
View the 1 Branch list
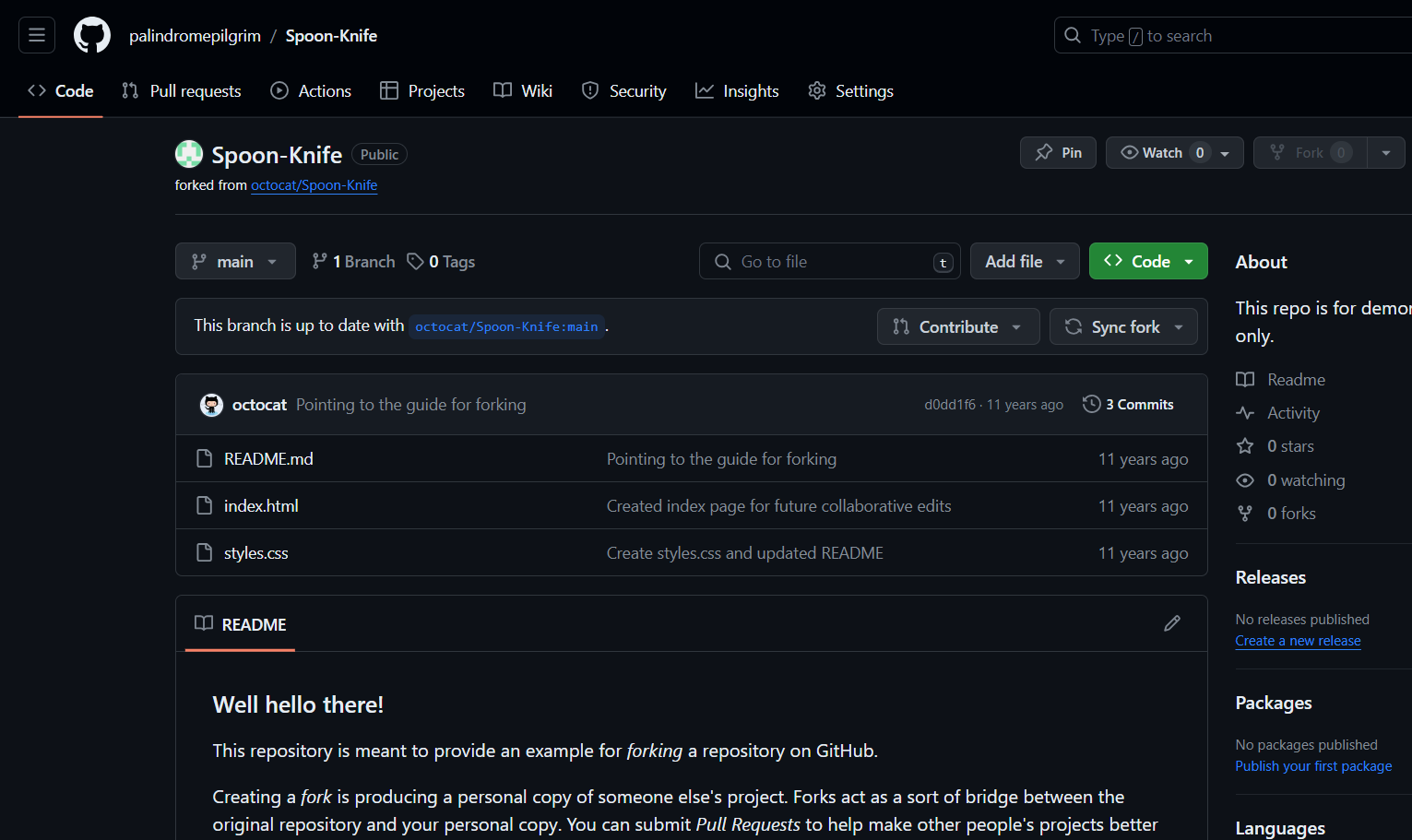tap(354, 262)
